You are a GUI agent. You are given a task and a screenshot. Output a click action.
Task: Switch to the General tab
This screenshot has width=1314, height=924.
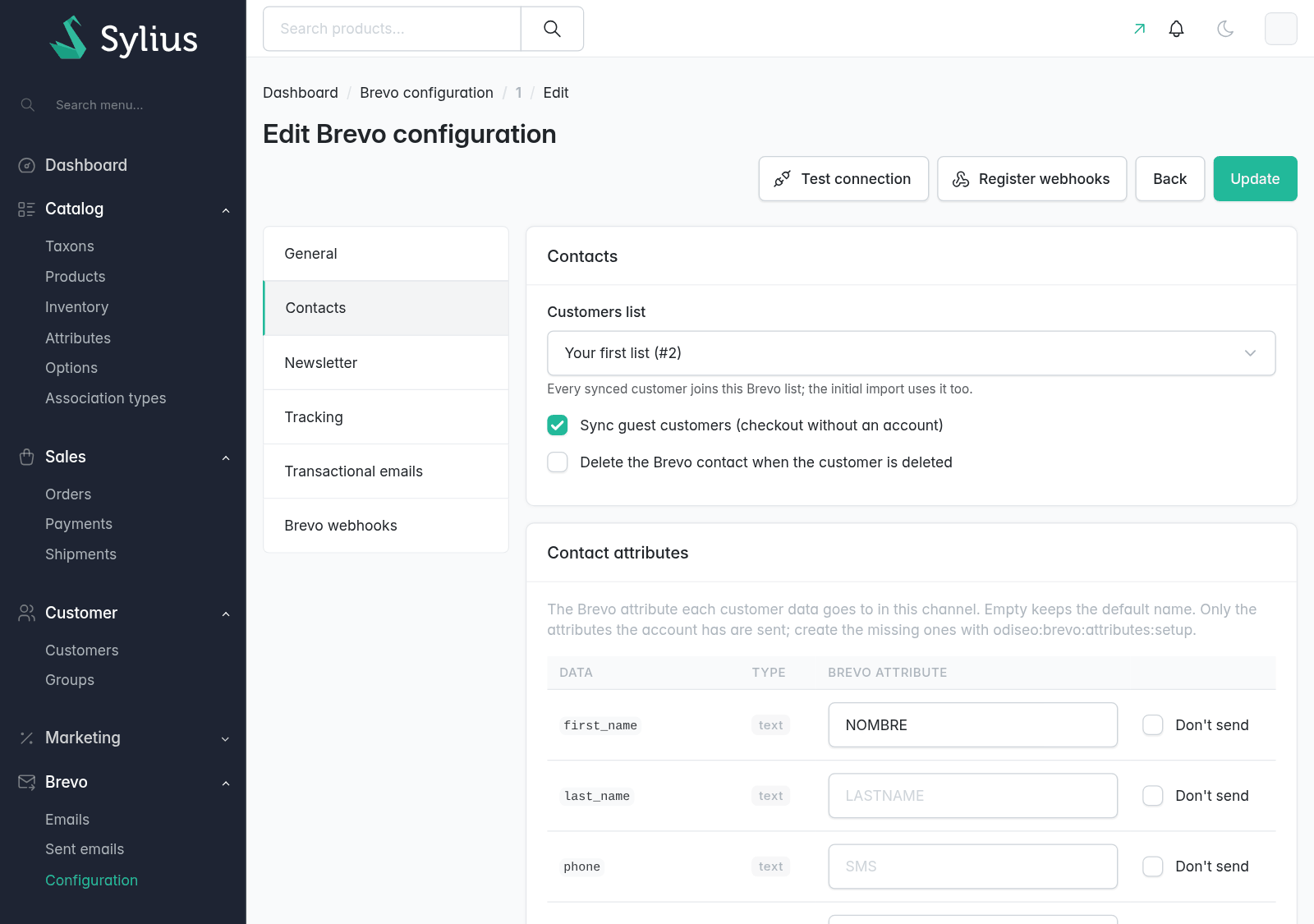386,254
